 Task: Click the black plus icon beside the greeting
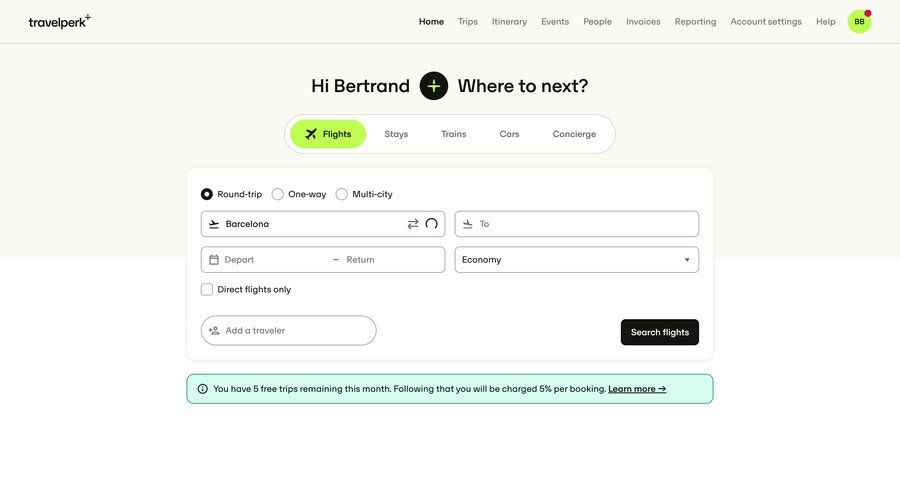click(433, 86)
